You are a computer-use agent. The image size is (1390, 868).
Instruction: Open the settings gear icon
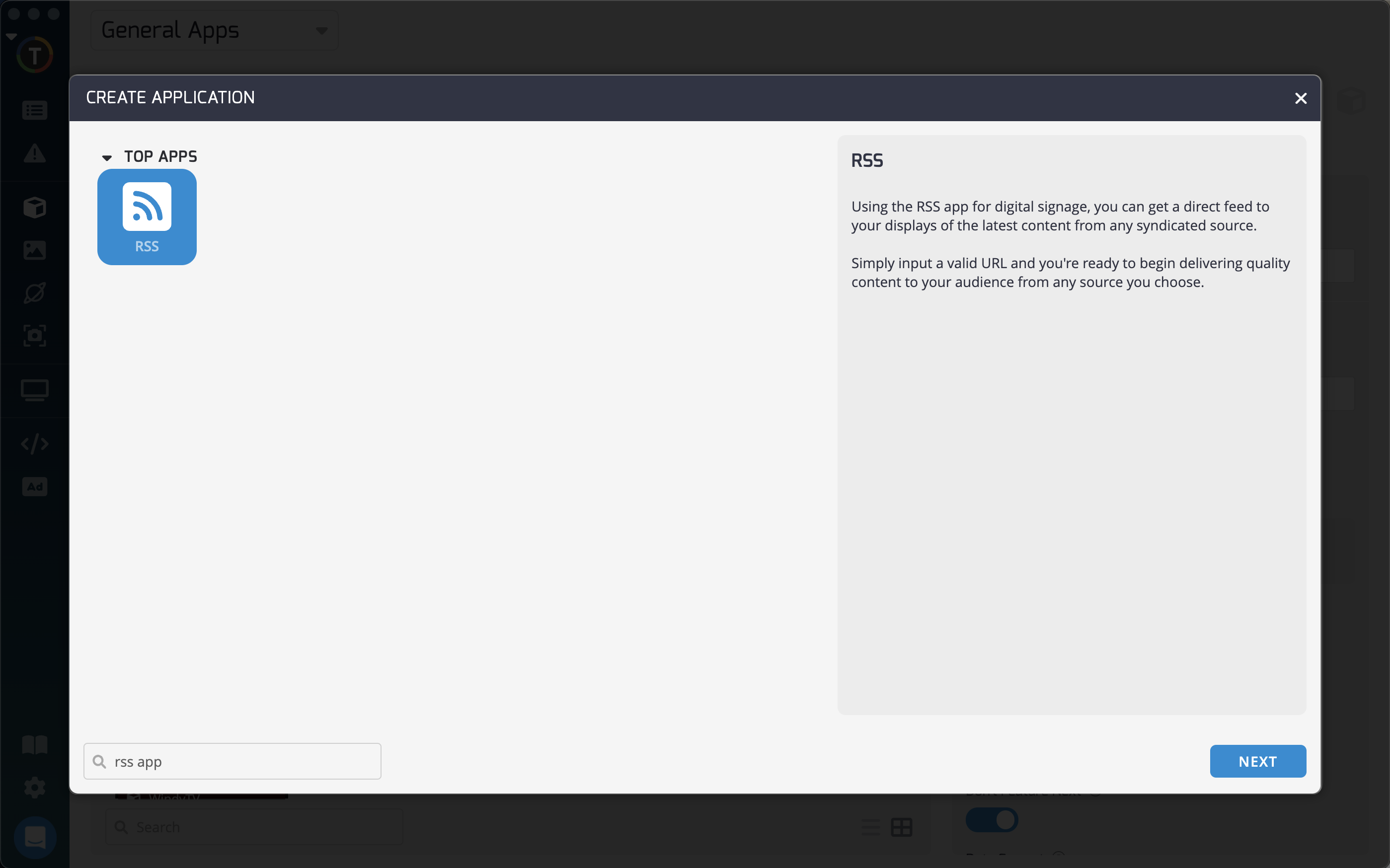coord(34,787)
